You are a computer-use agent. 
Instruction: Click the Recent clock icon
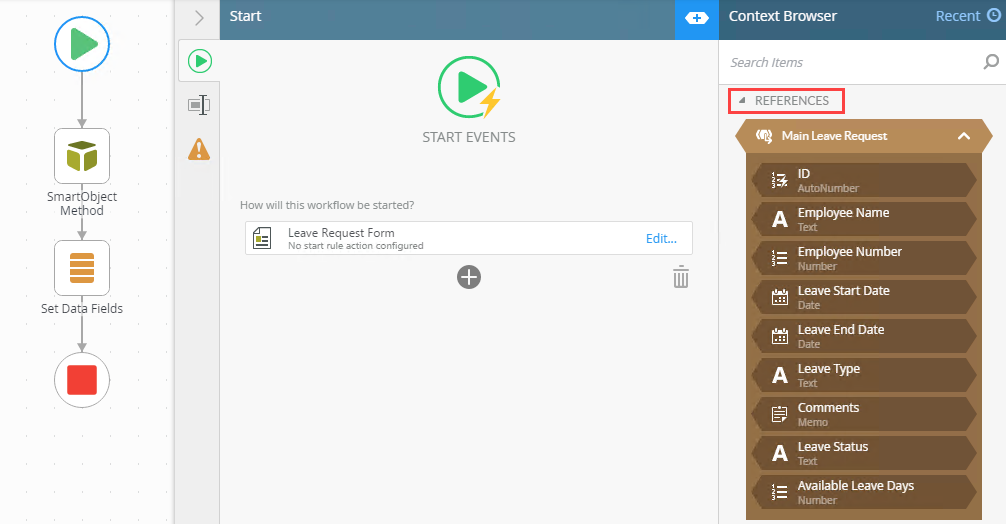[x=994, y=16]
